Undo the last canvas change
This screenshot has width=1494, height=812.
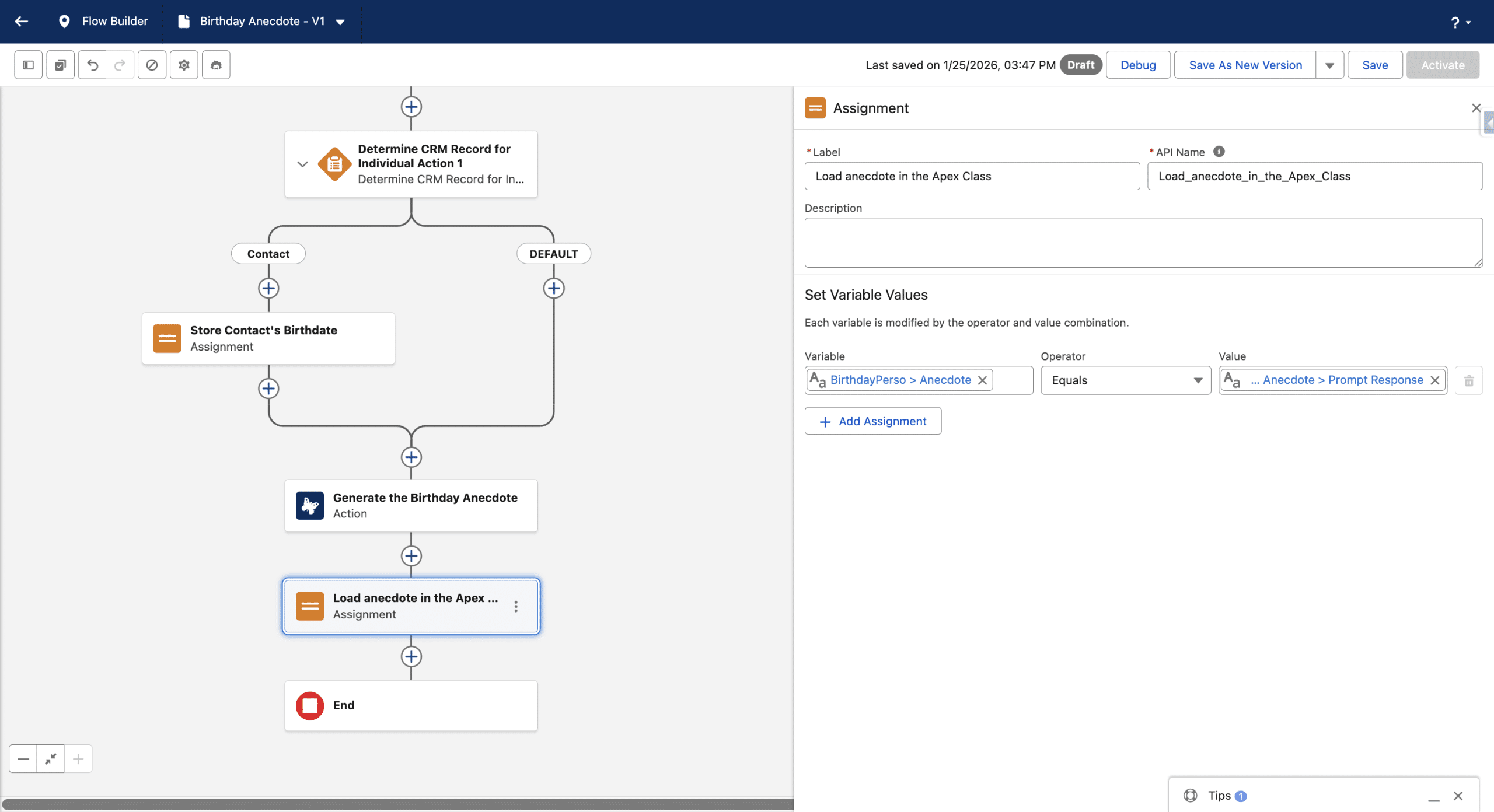(x=92, y=65)
